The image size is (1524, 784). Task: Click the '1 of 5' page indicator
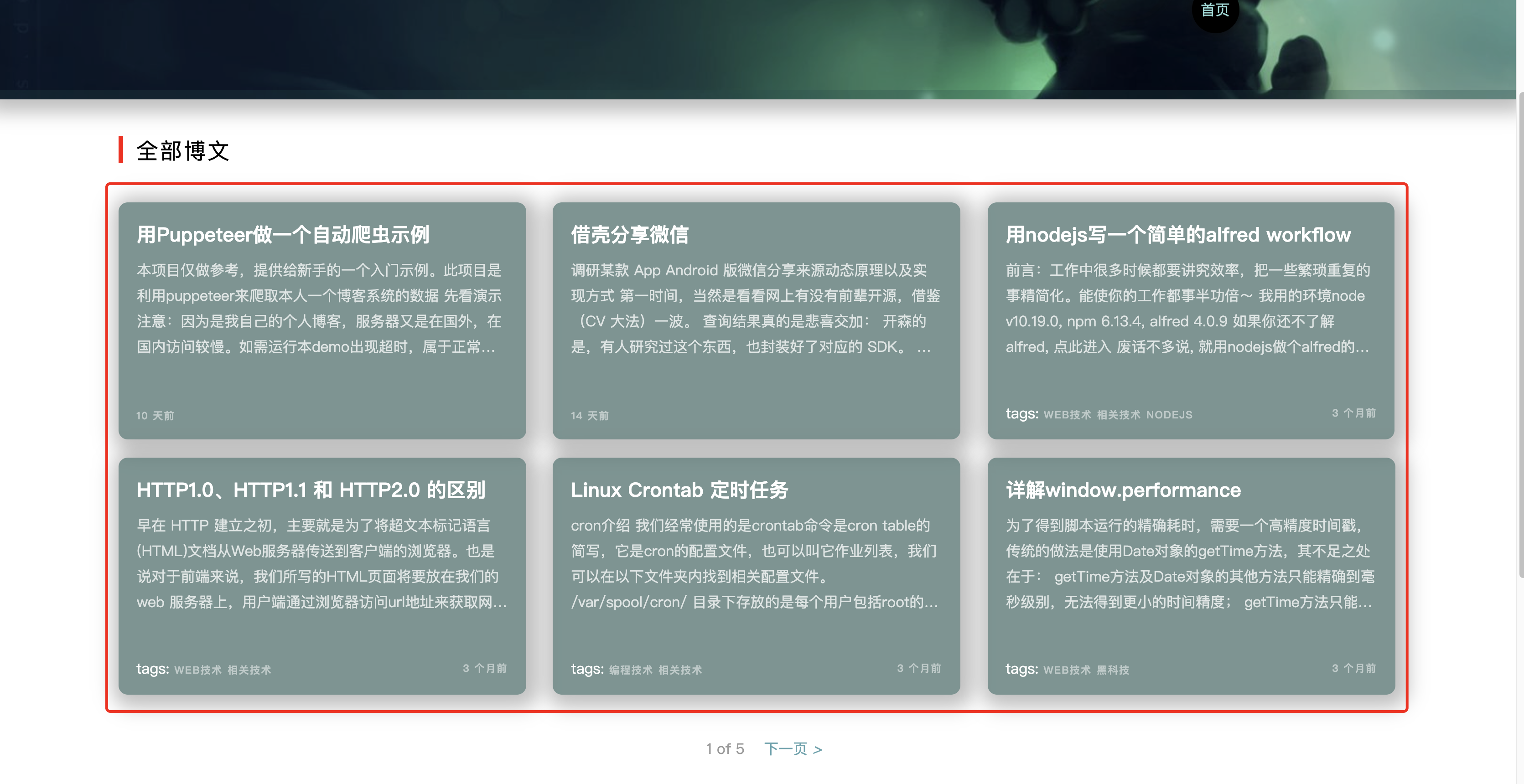tap(725, 748)
